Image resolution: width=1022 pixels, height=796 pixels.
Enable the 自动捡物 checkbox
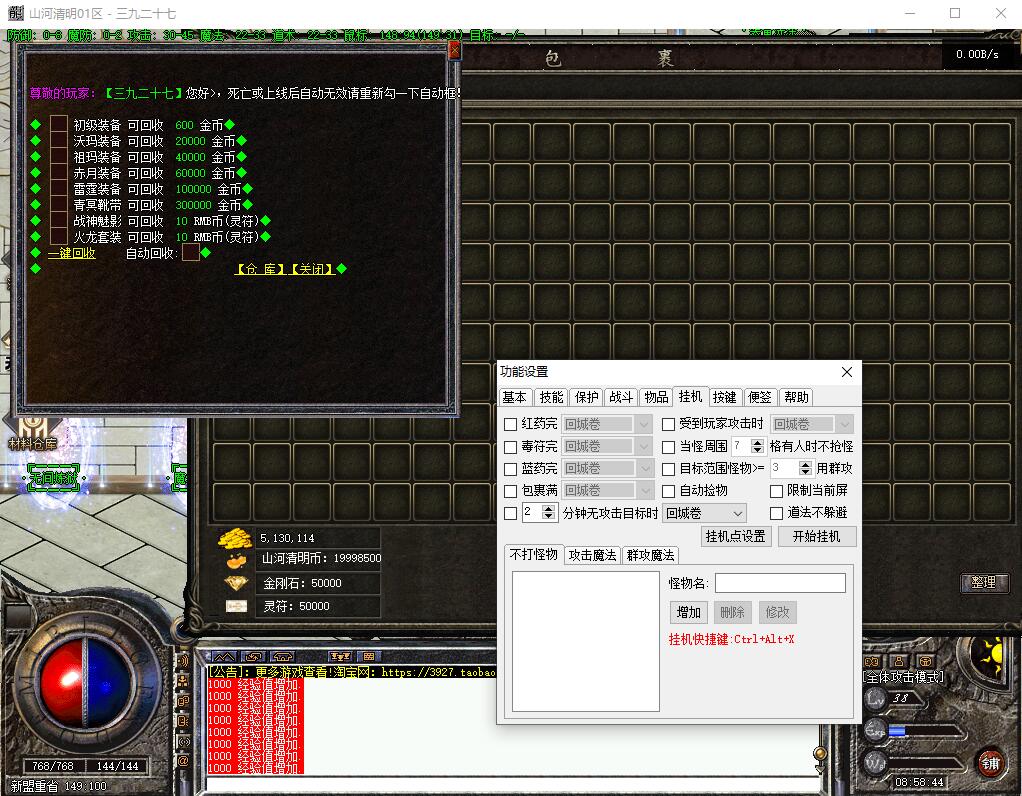669,491
